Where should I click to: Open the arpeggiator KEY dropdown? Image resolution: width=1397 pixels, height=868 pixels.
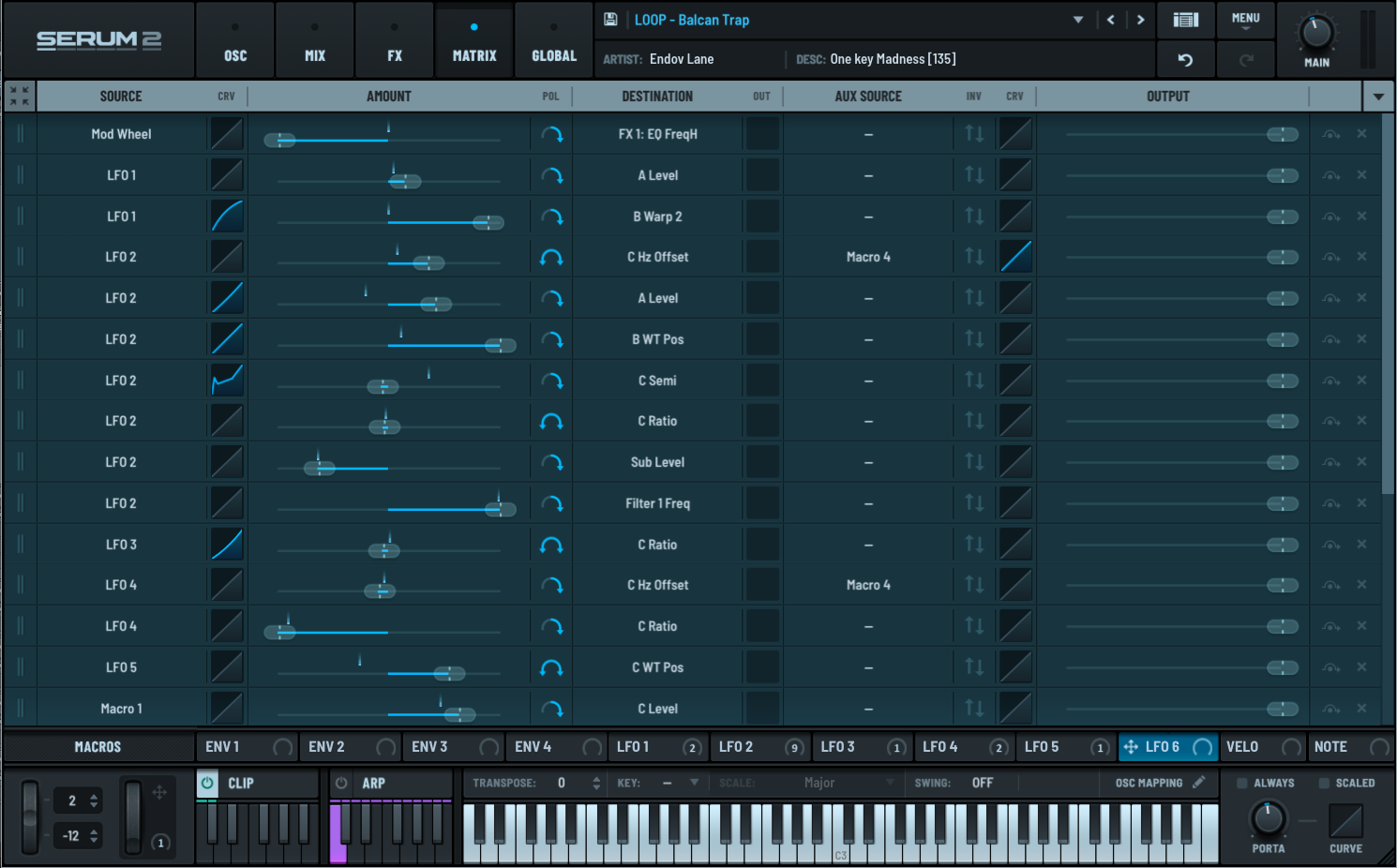coord(694,783)
